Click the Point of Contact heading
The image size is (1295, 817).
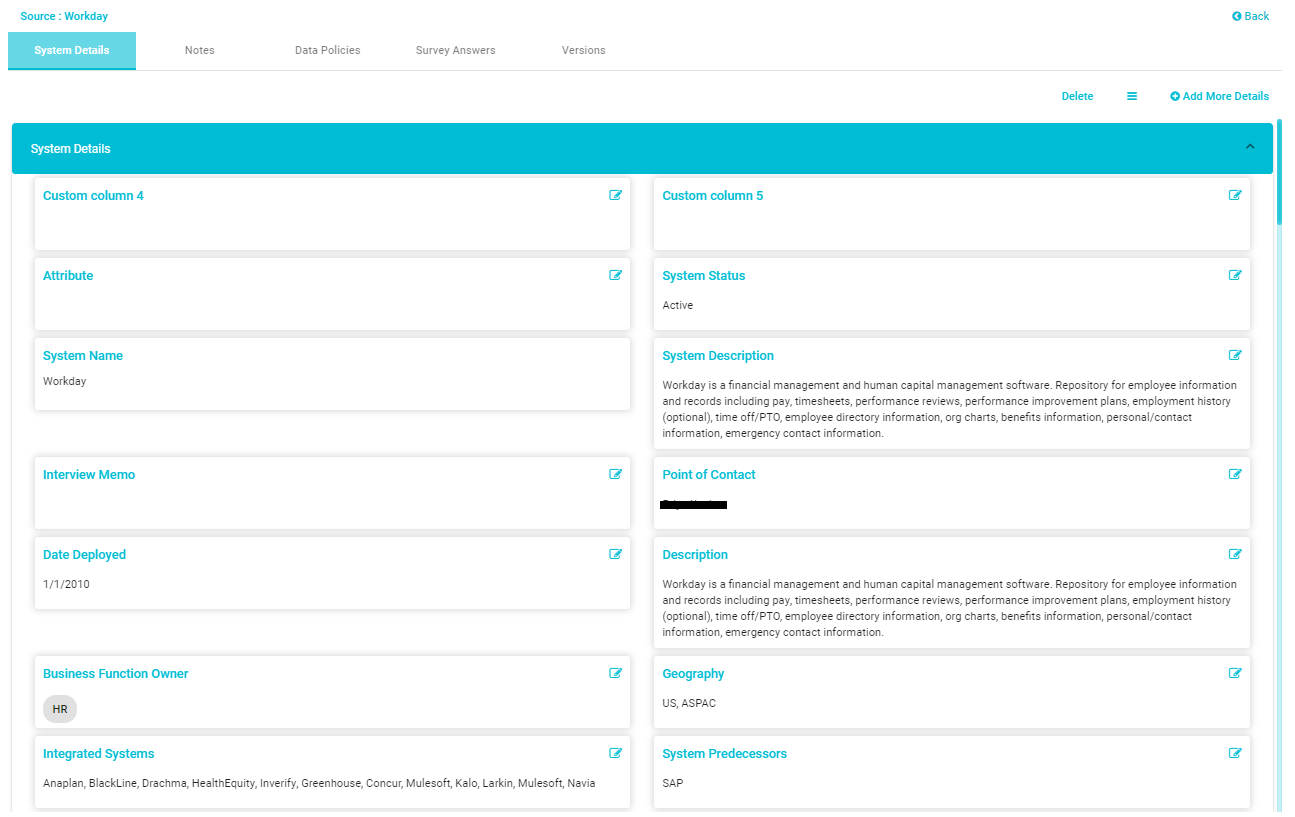pos(709,474)
